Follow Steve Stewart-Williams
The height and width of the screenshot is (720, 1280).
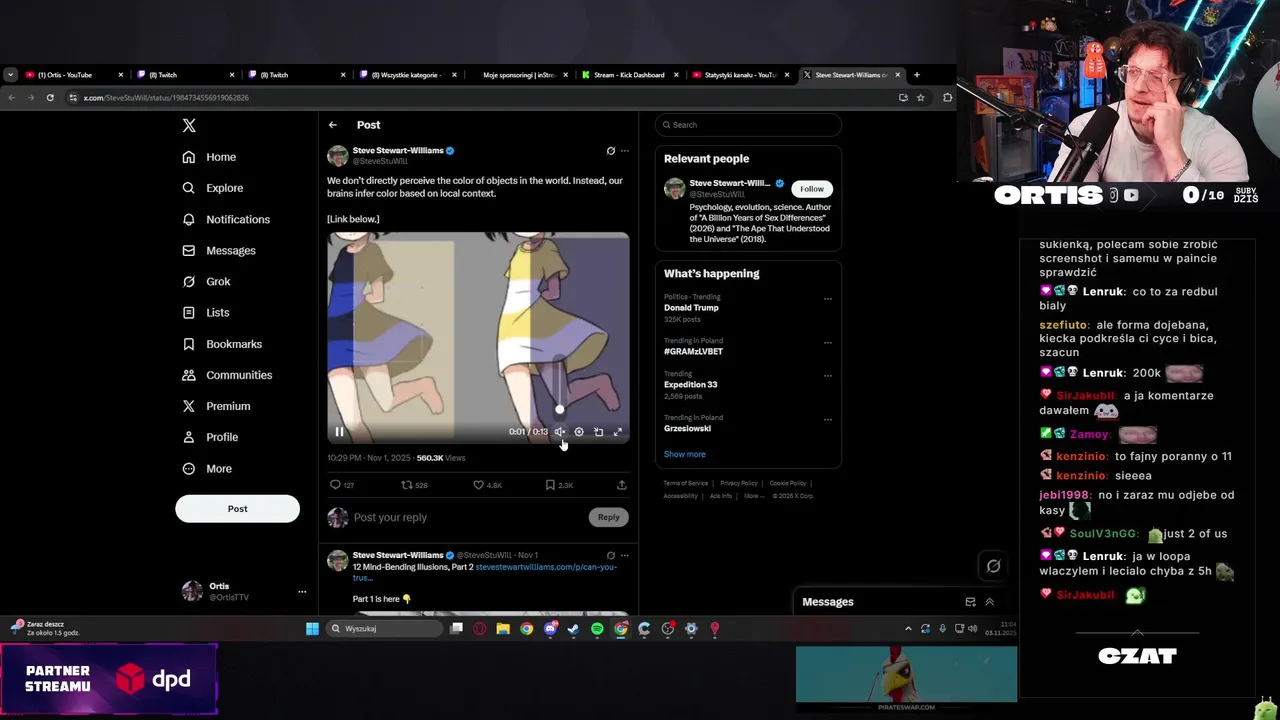[812, 189]
